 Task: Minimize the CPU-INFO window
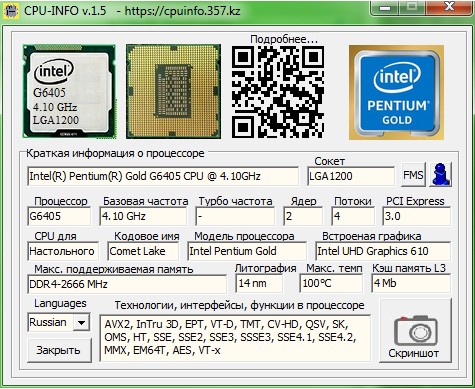click(385, 7)
